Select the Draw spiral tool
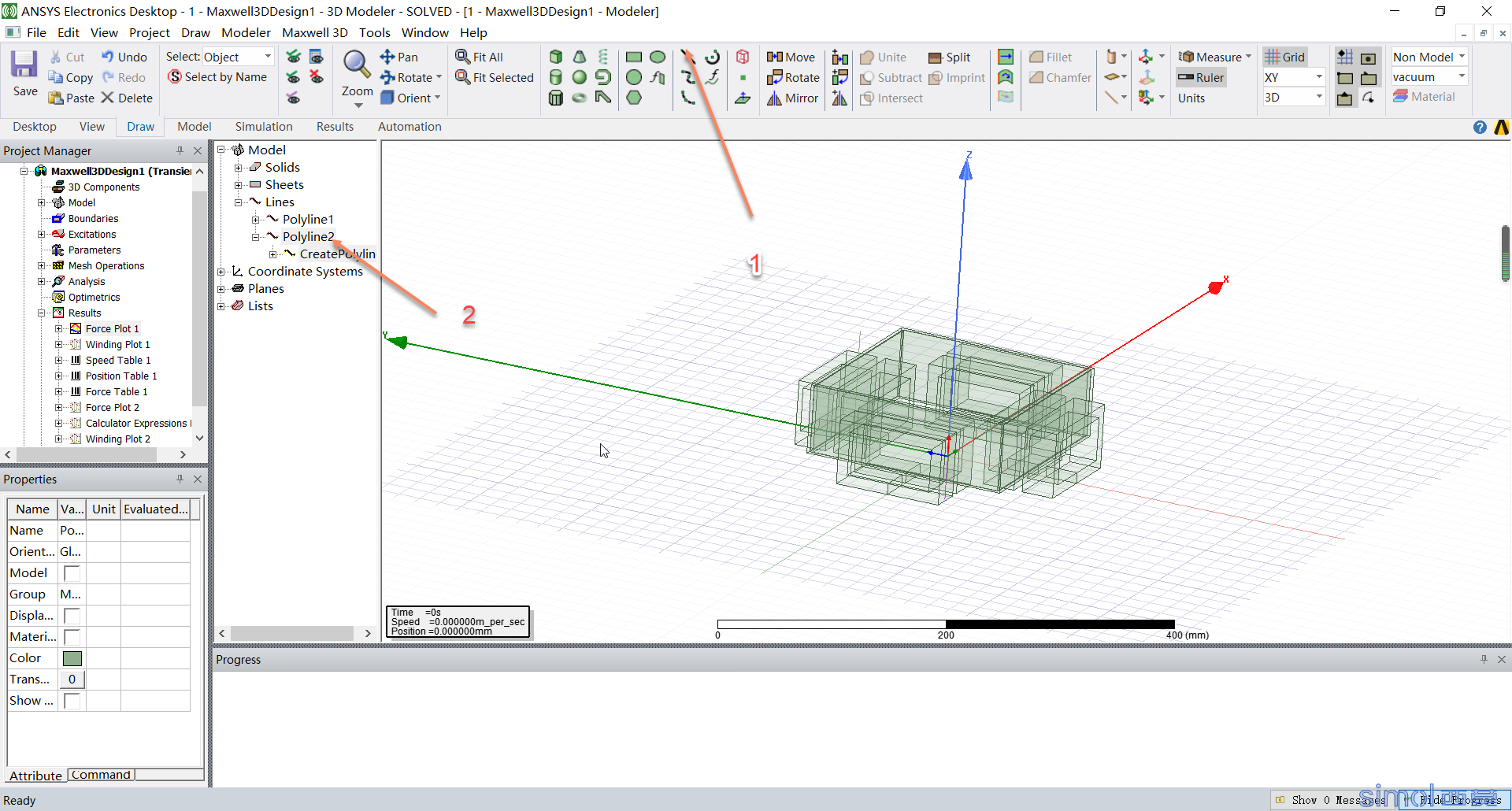The image size is (1512, 811). pyautogui.click(x=603, y=77)
